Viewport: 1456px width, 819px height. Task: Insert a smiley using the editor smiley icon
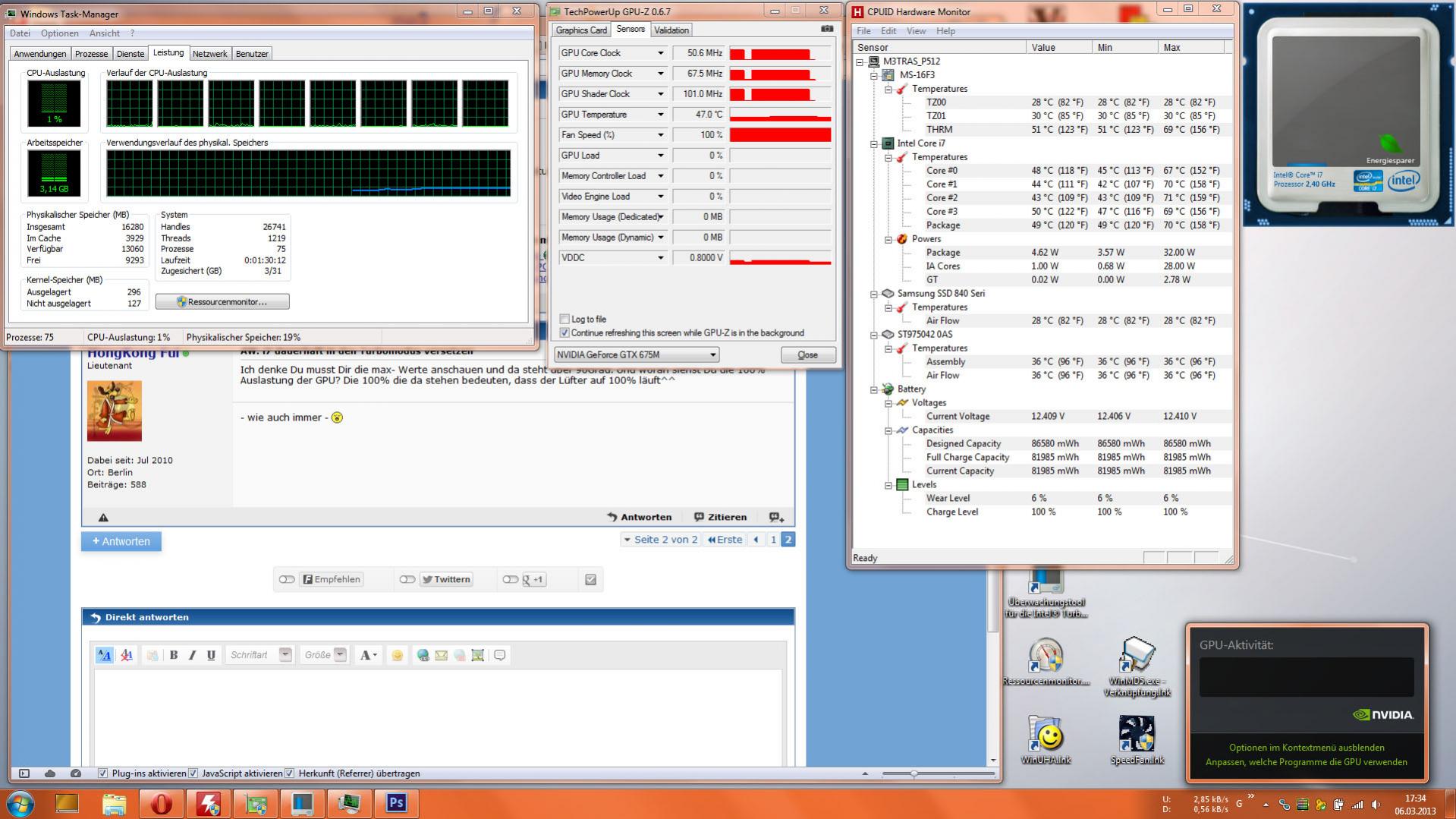pyautogui.click(x=397, y=655)
